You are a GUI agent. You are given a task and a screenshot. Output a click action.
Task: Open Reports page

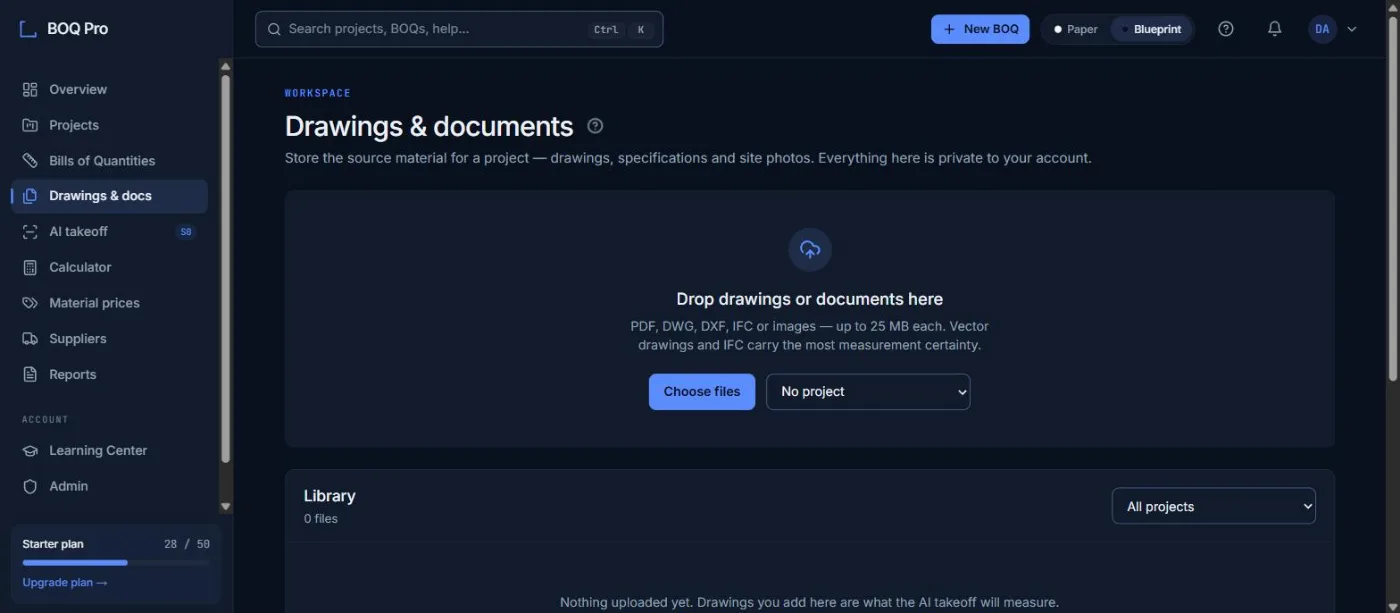point(109,375)
